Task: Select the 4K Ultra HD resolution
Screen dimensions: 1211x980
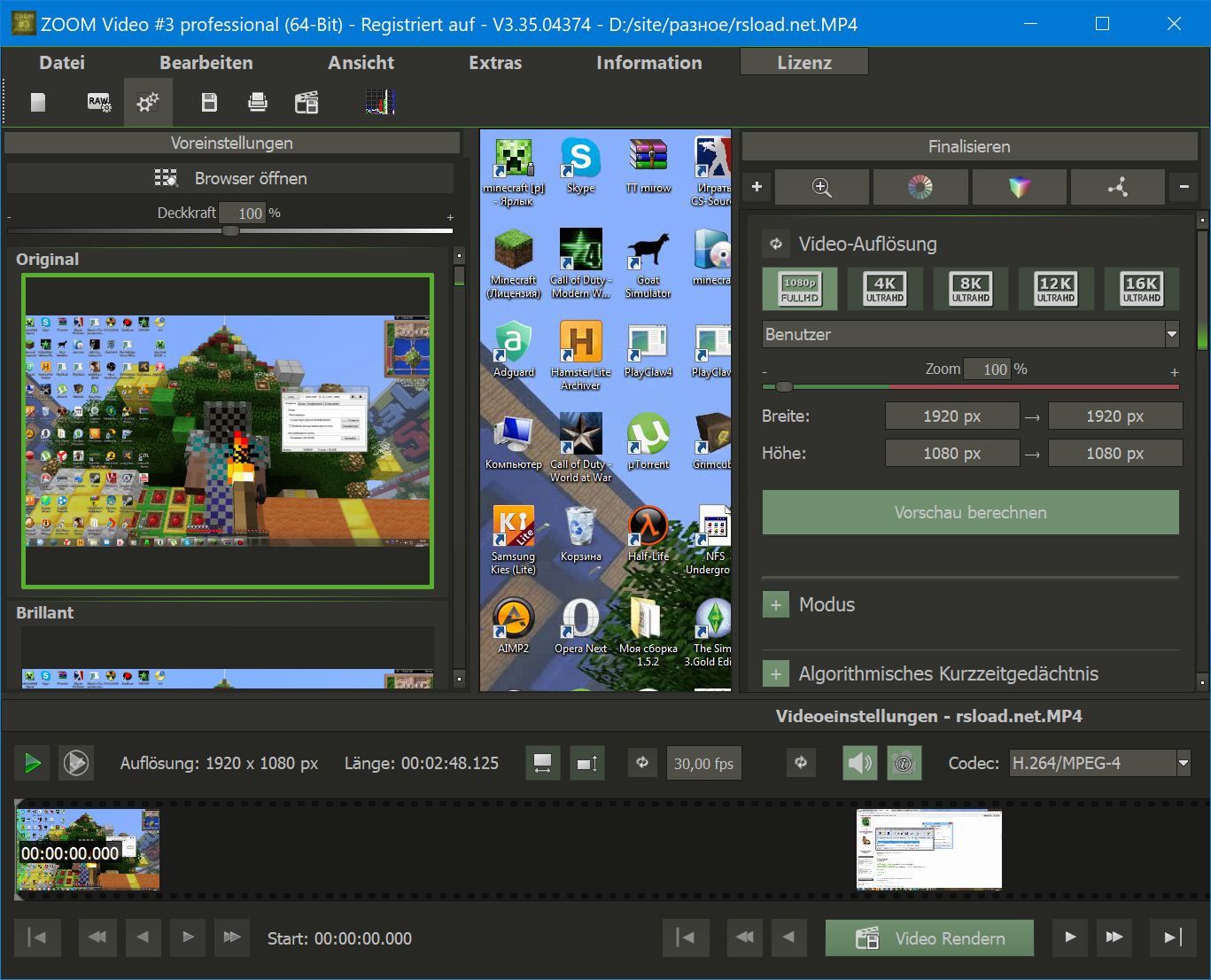Action: [885, 289]
